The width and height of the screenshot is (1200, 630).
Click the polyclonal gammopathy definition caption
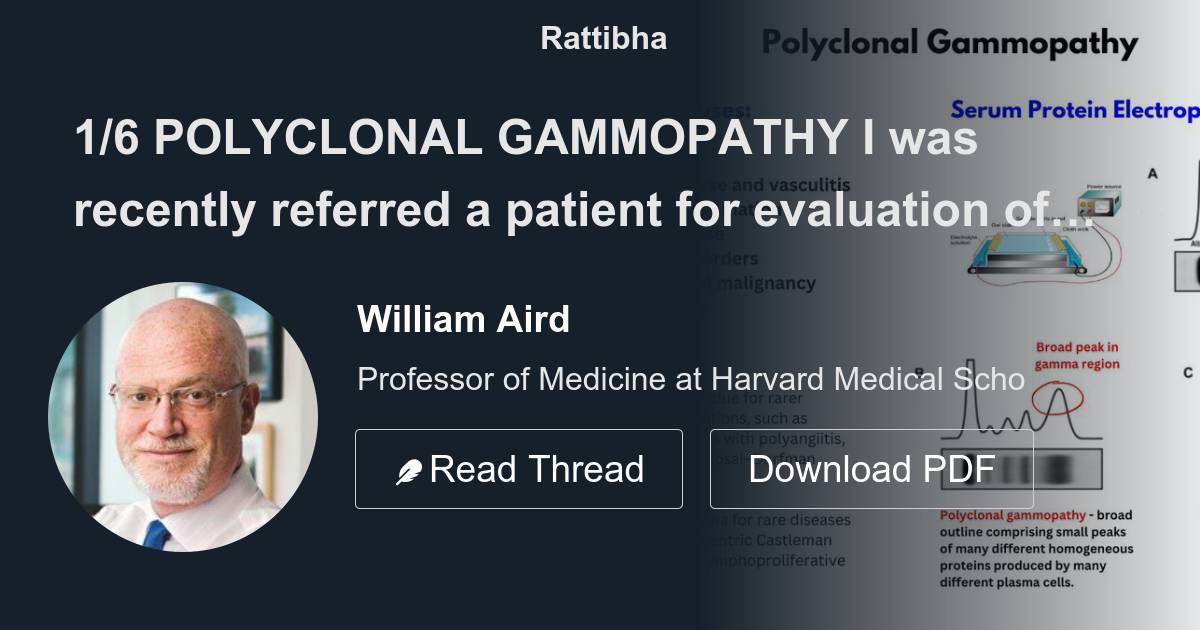point(1035,548)
